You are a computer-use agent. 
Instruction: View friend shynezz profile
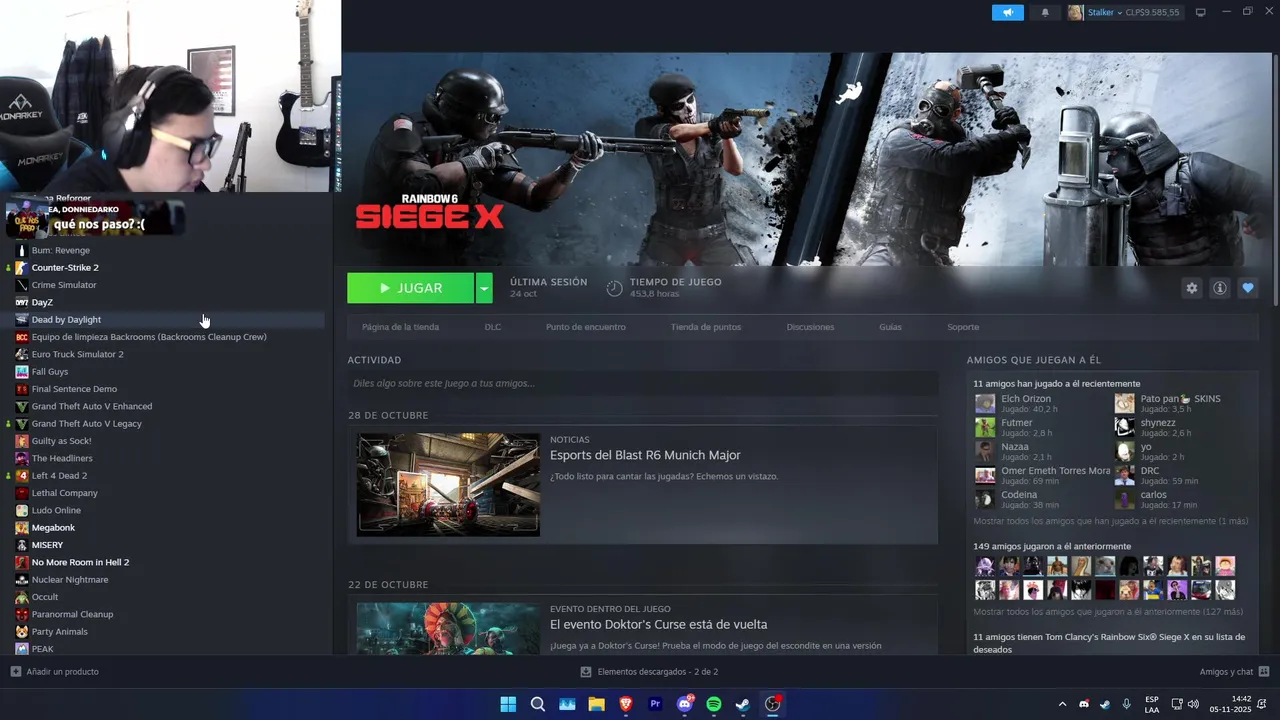[x=1158, y=423]
